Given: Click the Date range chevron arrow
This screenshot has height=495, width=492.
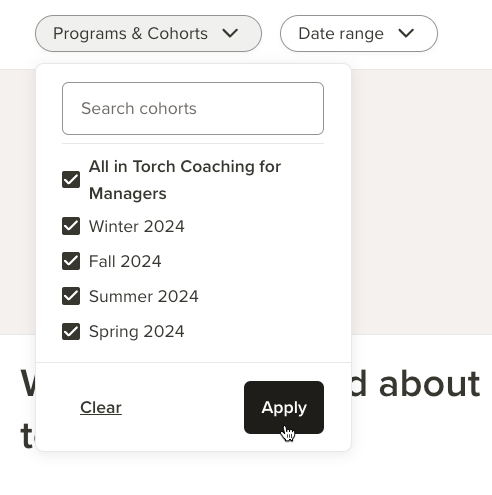Looking at the screenshot, I should 406,33.
